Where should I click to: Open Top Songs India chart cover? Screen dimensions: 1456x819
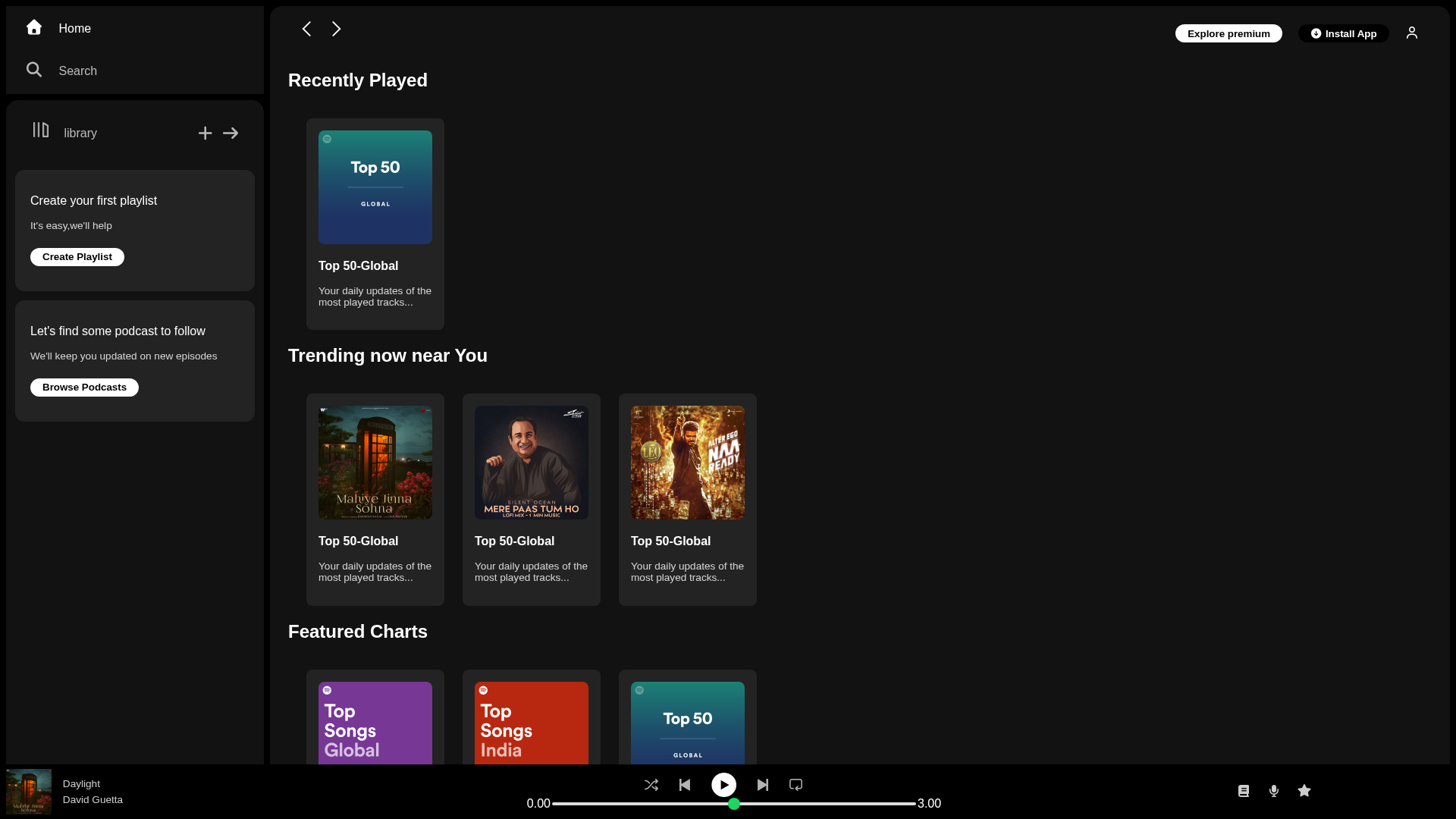(532, 723)
